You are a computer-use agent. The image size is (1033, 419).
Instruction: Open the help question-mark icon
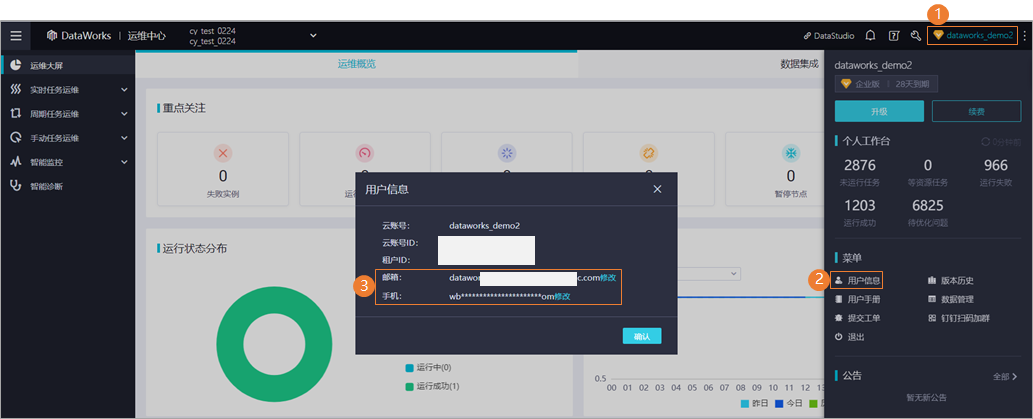coord(893,36)
